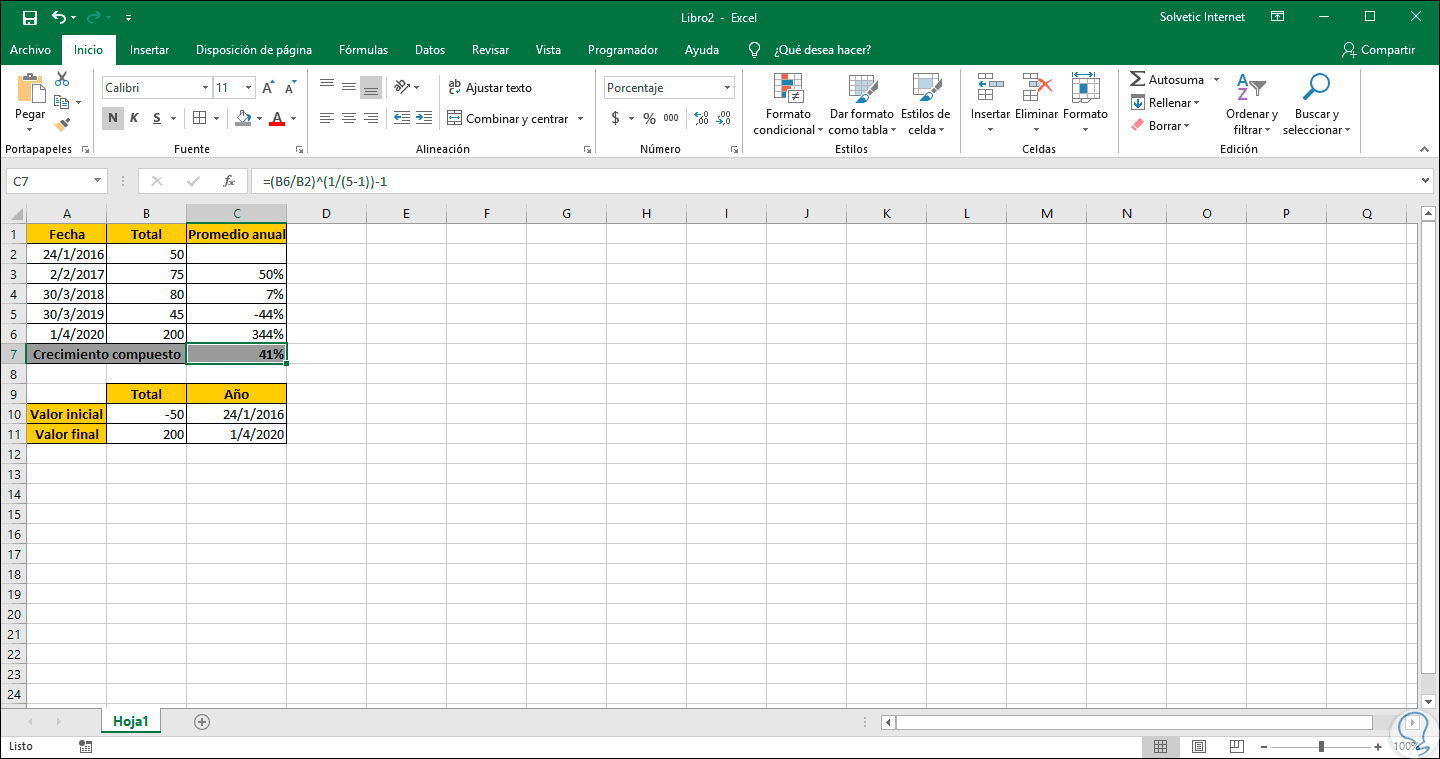Toggle Combinar y centrar
Image resolution: width=1440 pixels, height=759 pixels.
[508, 118]
